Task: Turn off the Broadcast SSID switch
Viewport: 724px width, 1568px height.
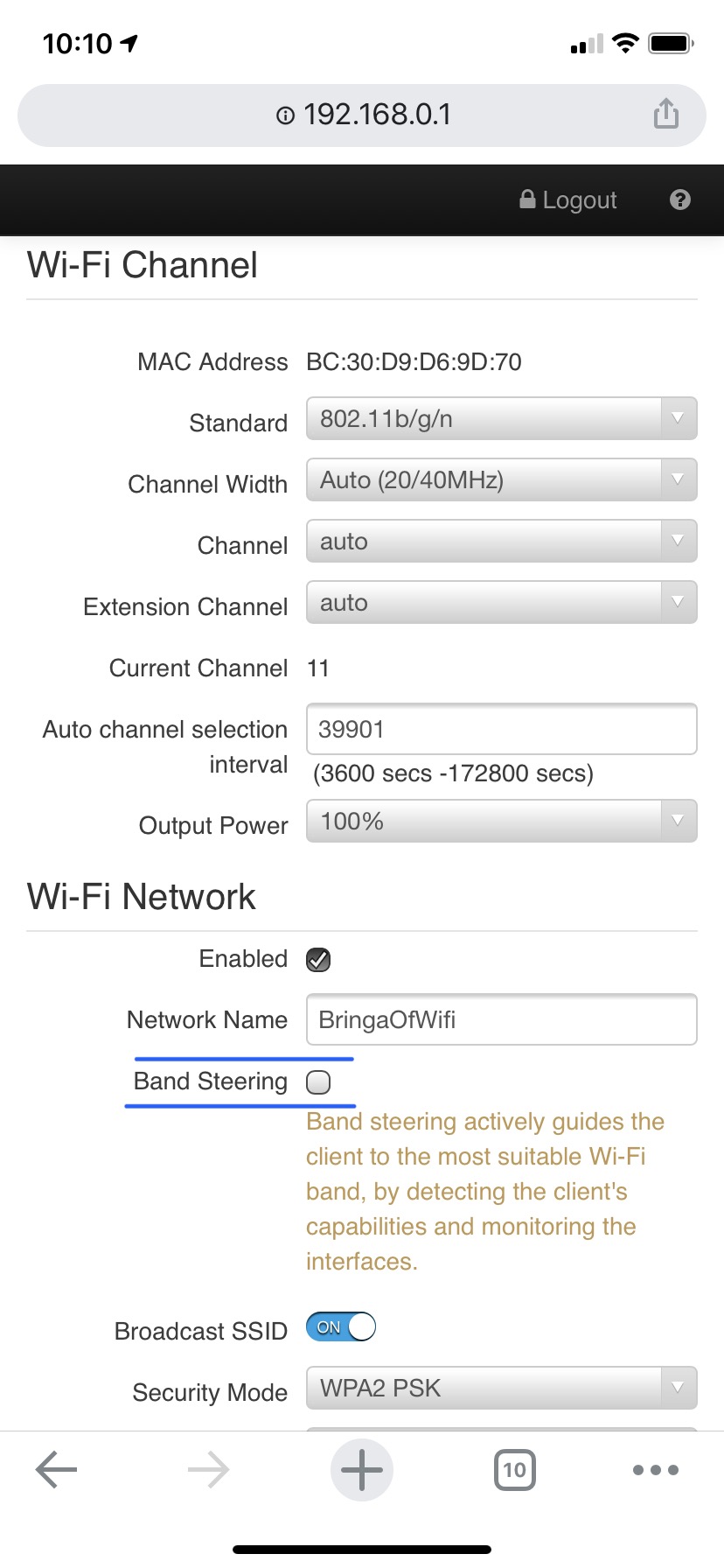Action: coord(341,1327)
